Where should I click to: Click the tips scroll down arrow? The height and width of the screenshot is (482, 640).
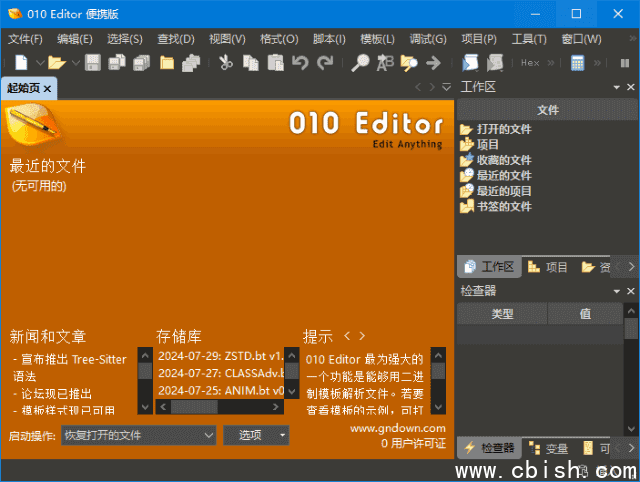[x=438, y=407]
